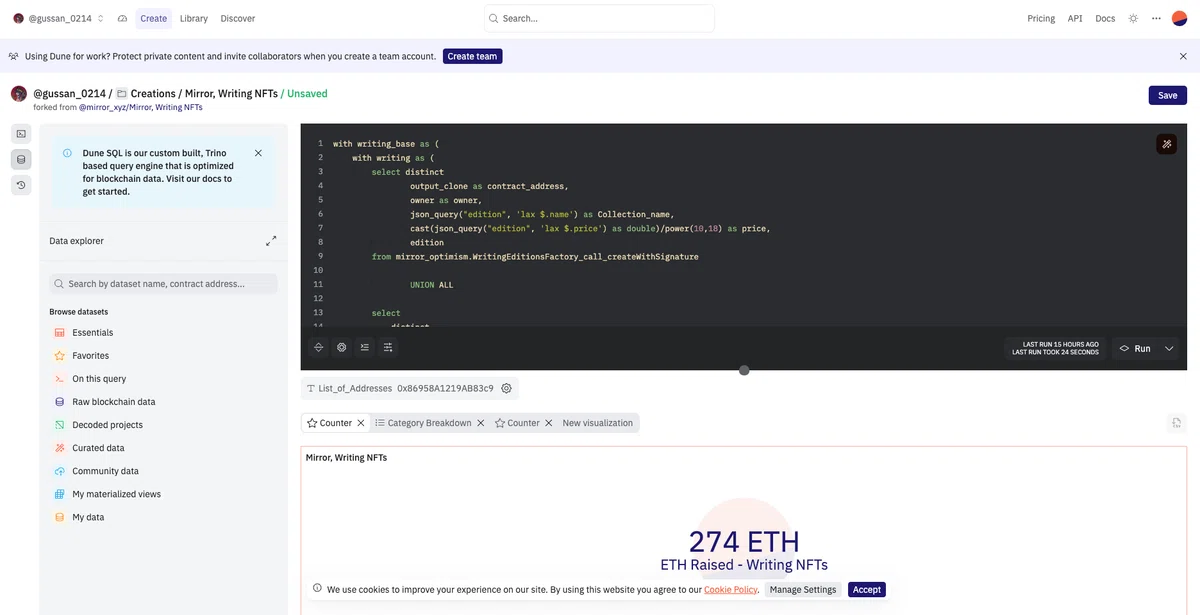The height and width of the screenshot is (615, 1200).
Task: Open the New visualization tab
Action: tap(597, 423)
